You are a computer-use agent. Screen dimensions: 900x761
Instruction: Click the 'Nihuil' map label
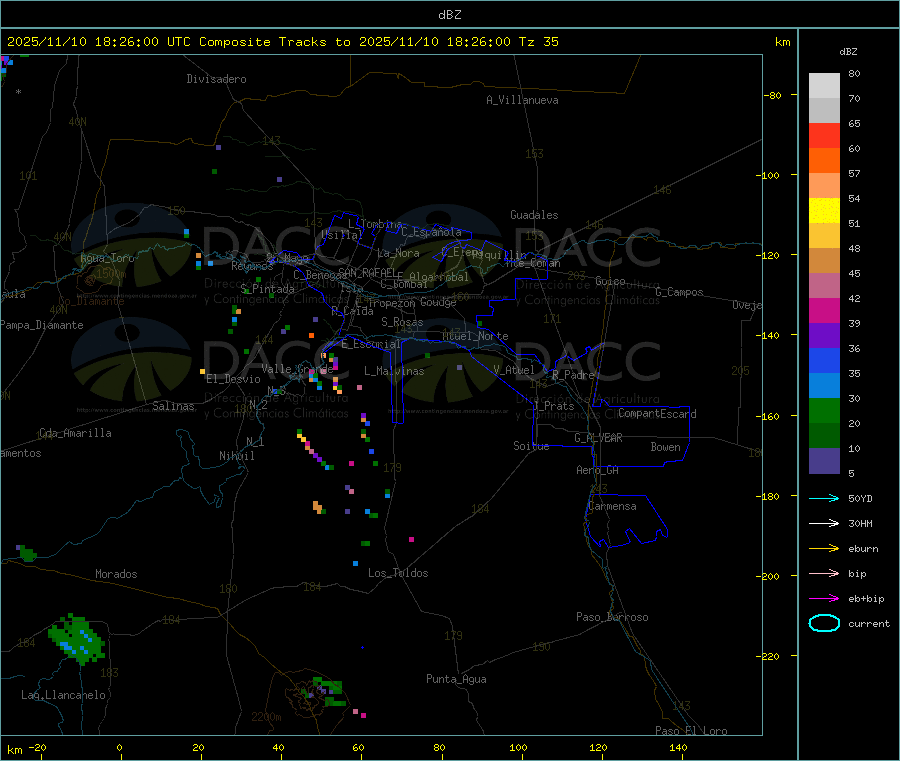click(236, 456)
